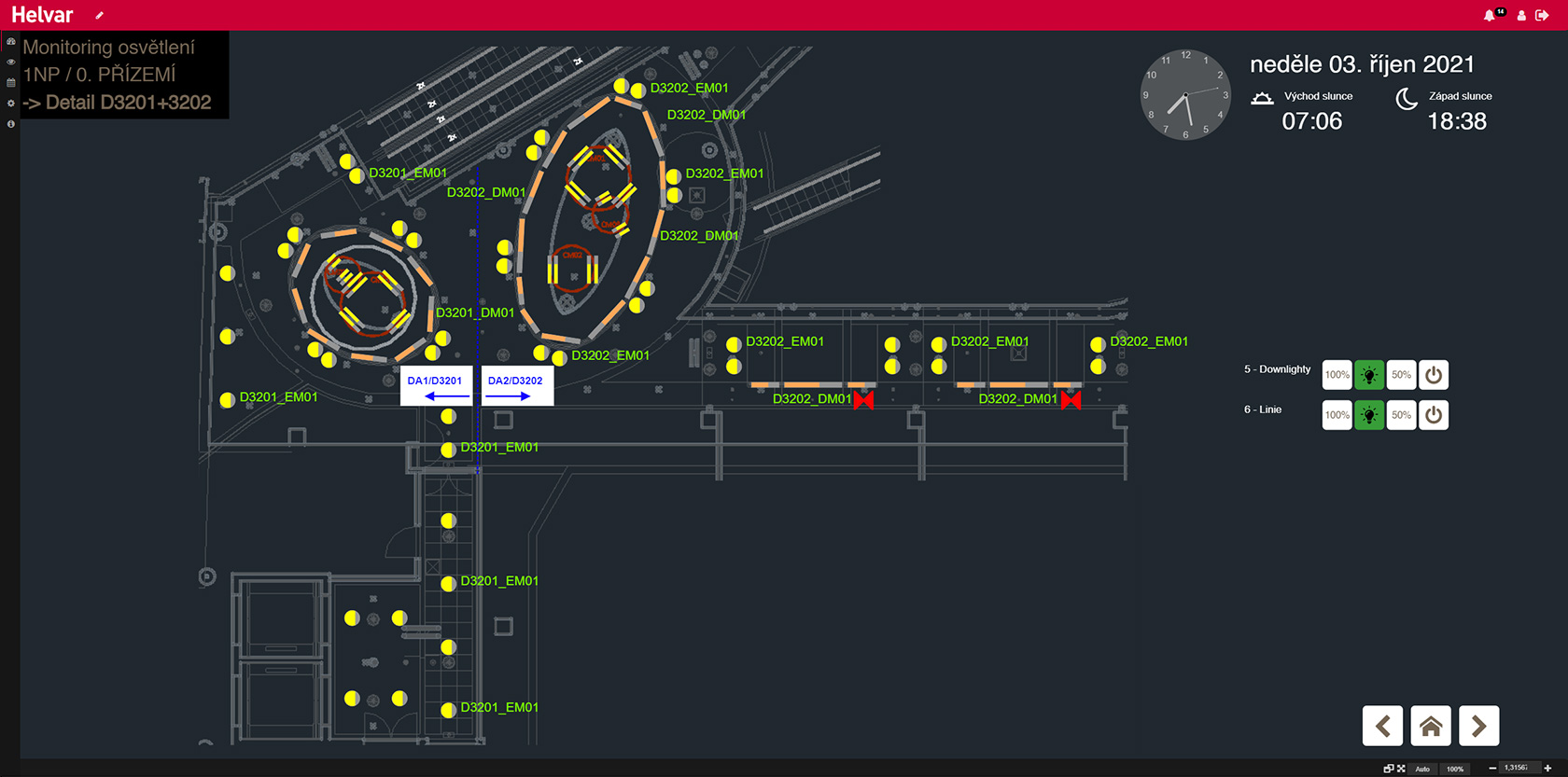This screenshot has width=1568, height=777.
Task: Open the notifications bell icon
Action: pyautogui.click(x=1489, y=15)
